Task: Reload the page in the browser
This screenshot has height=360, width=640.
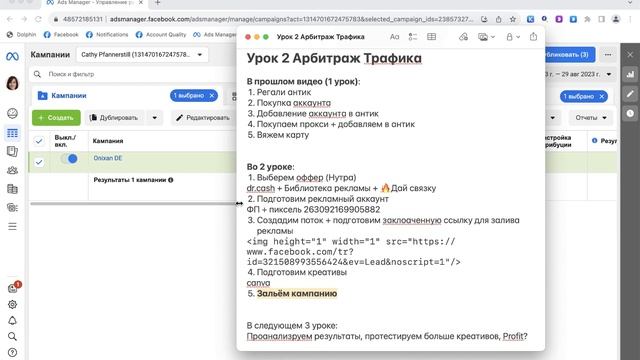Action: coord(38,19)
